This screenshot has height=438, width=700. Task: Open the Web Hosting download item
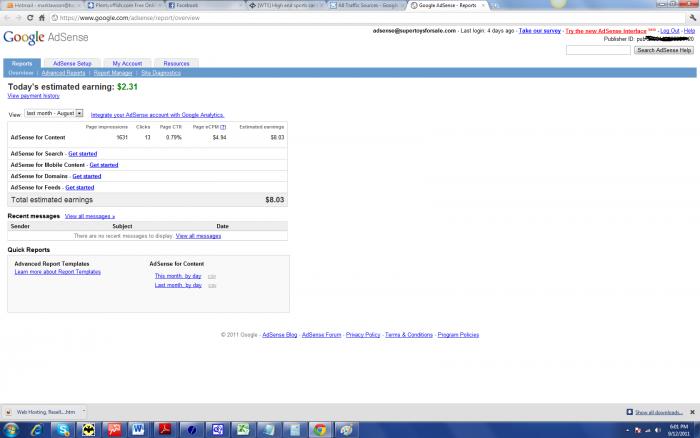click(41, 412)
